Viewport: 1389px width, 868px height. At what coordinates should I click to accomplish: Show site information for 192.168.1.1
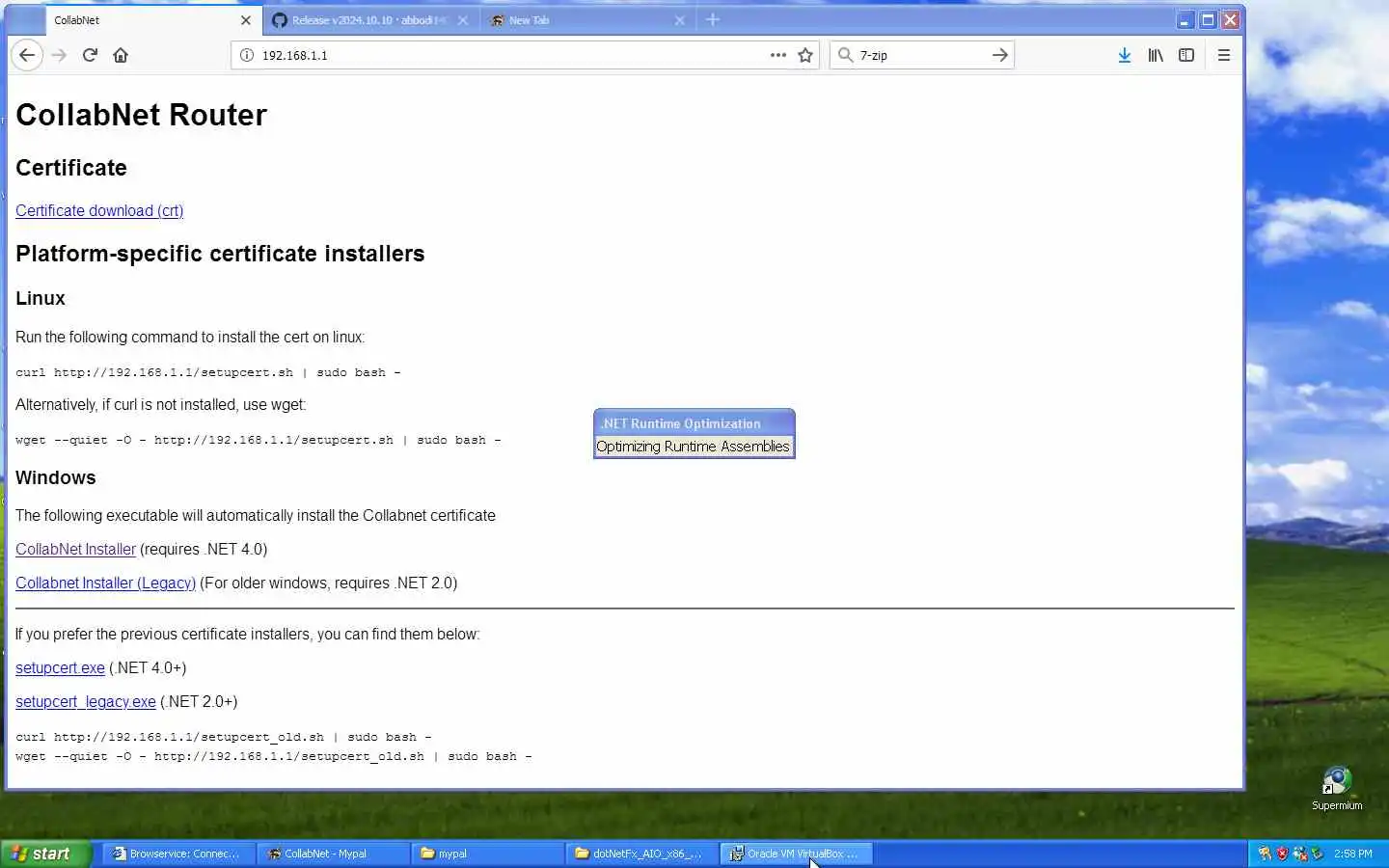click(247, 55)
